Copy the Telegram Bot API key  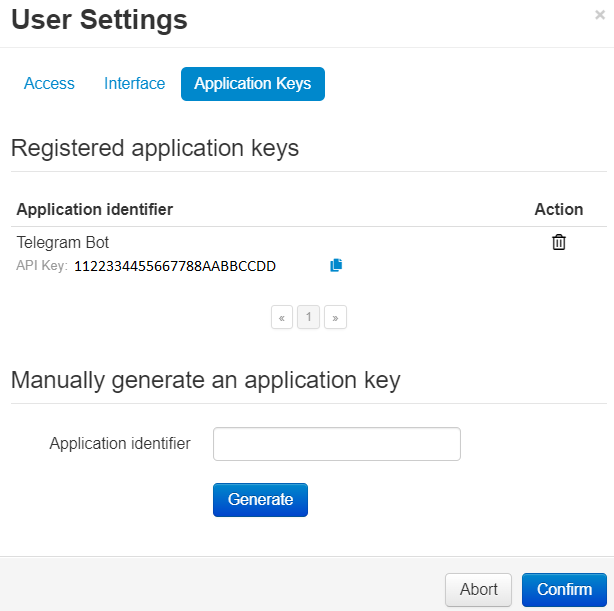tap(336, 265)
